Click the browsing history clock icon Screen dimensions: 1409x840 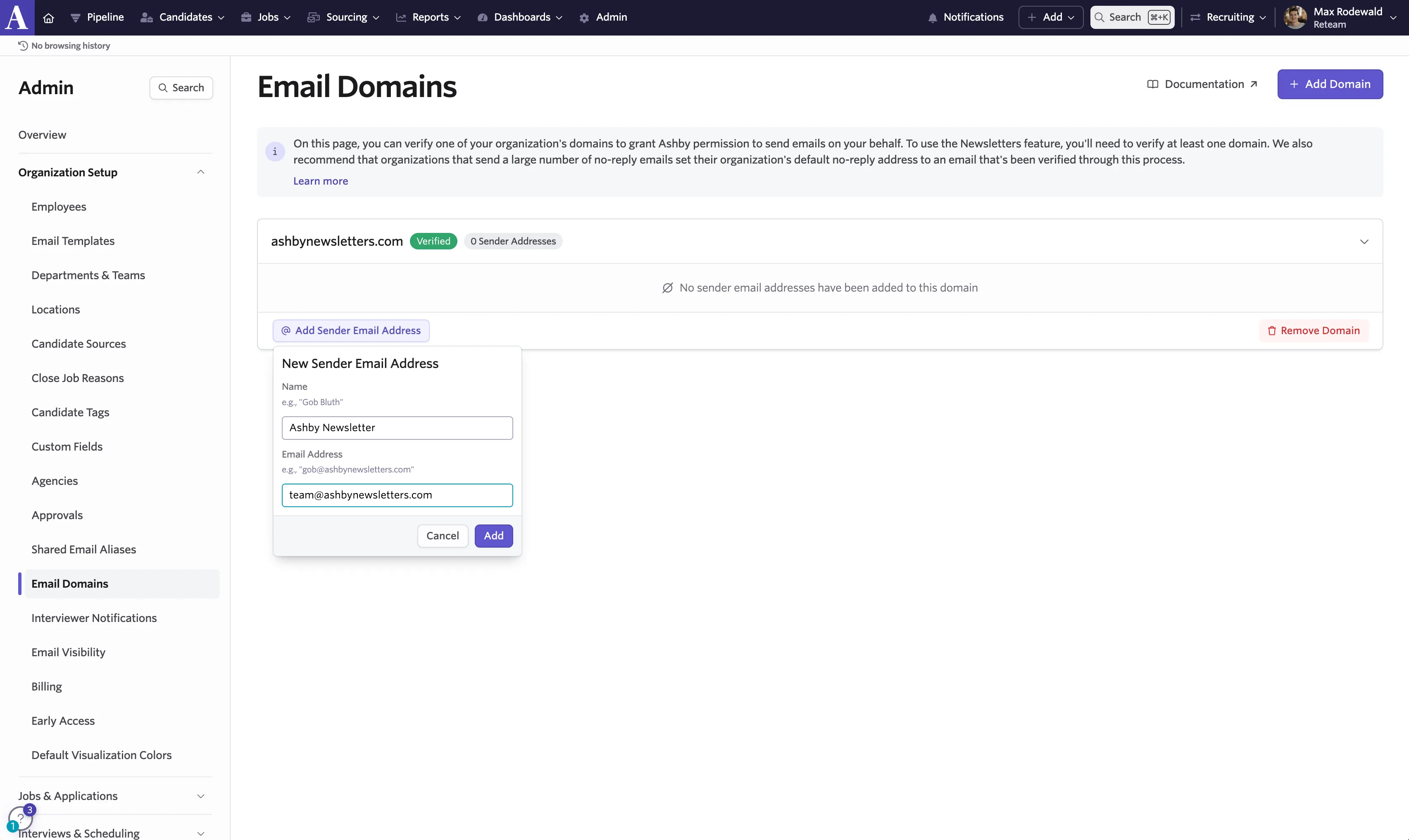(x=23, y=46)
